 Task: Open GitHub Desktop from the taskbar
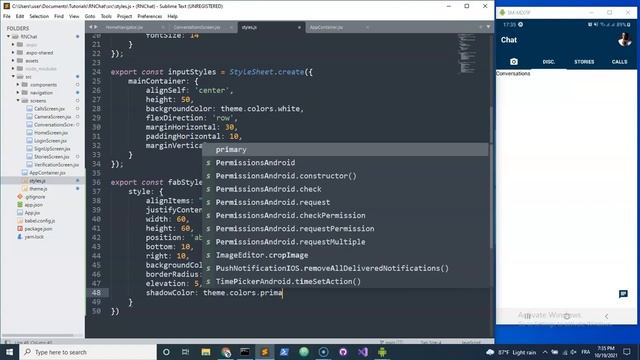[343, 352]
